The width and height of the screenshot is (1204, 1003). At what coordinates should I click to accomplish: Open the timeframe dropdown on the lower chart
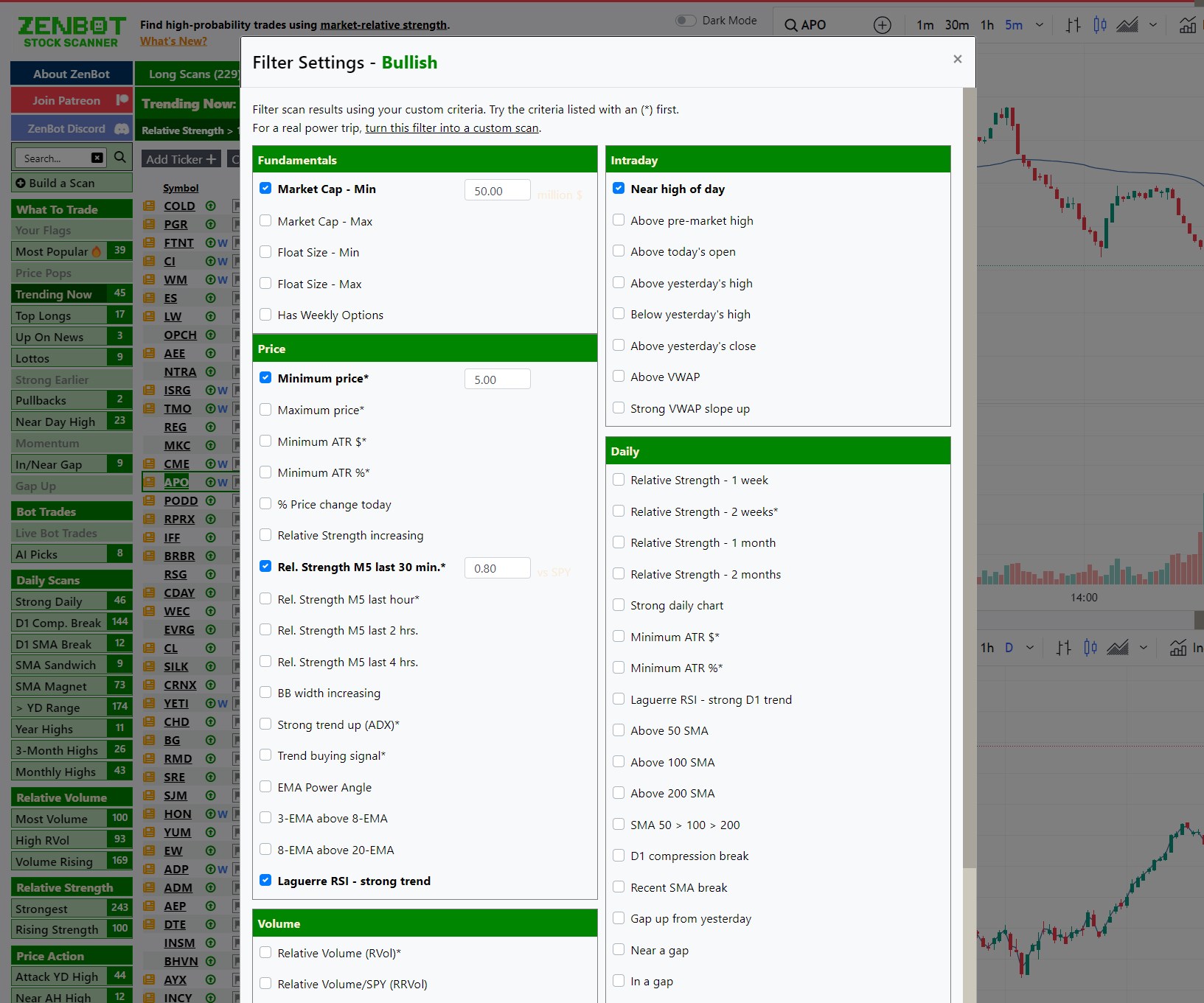point(1029,648)
